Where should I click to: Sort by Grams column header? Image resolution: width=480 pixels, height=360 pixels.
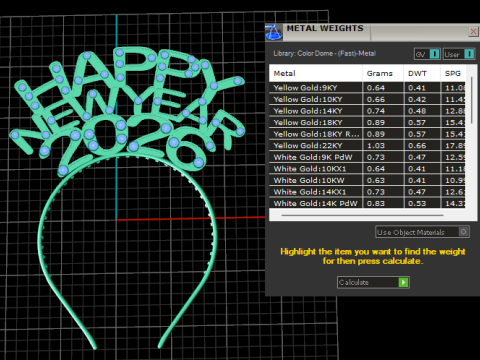point(383,73)
